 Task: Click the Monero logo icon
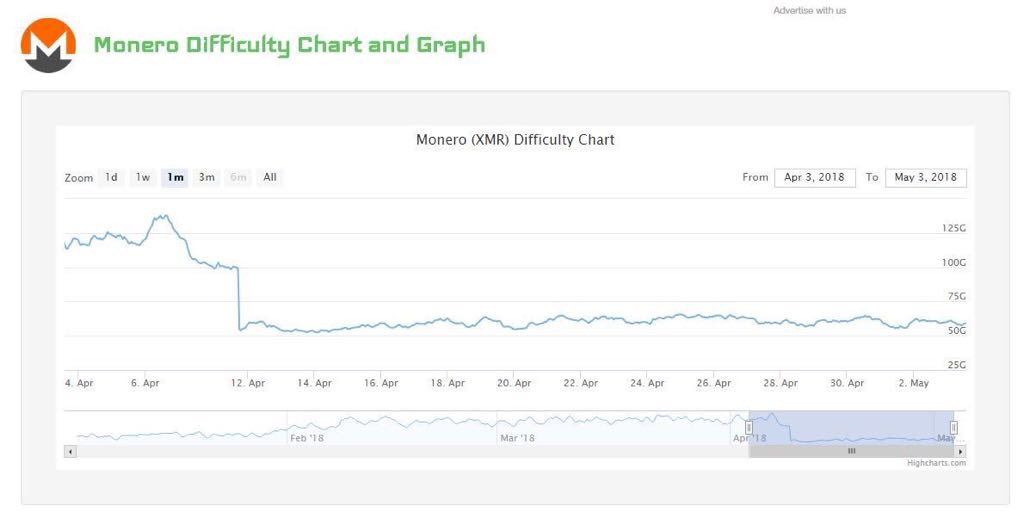click(x=48, y=46)
